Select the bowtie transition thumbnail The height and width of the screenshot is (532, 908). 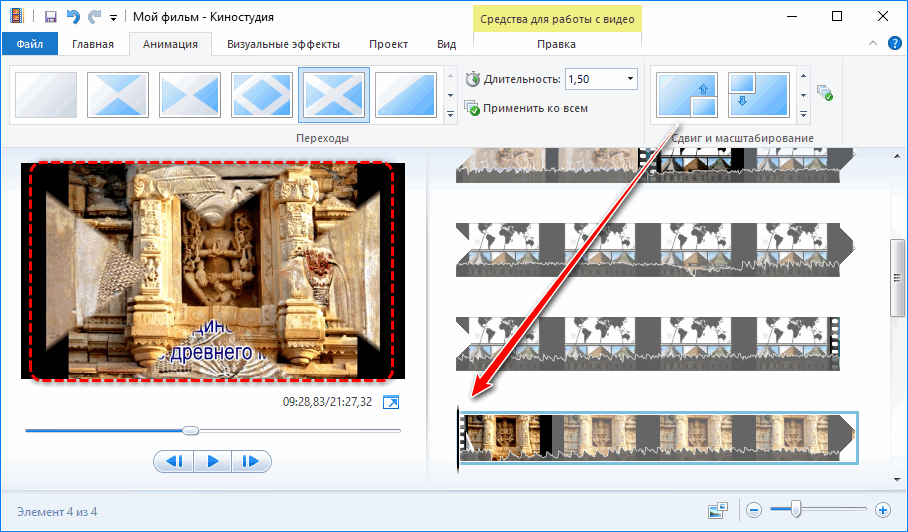(x=190, y=95)
